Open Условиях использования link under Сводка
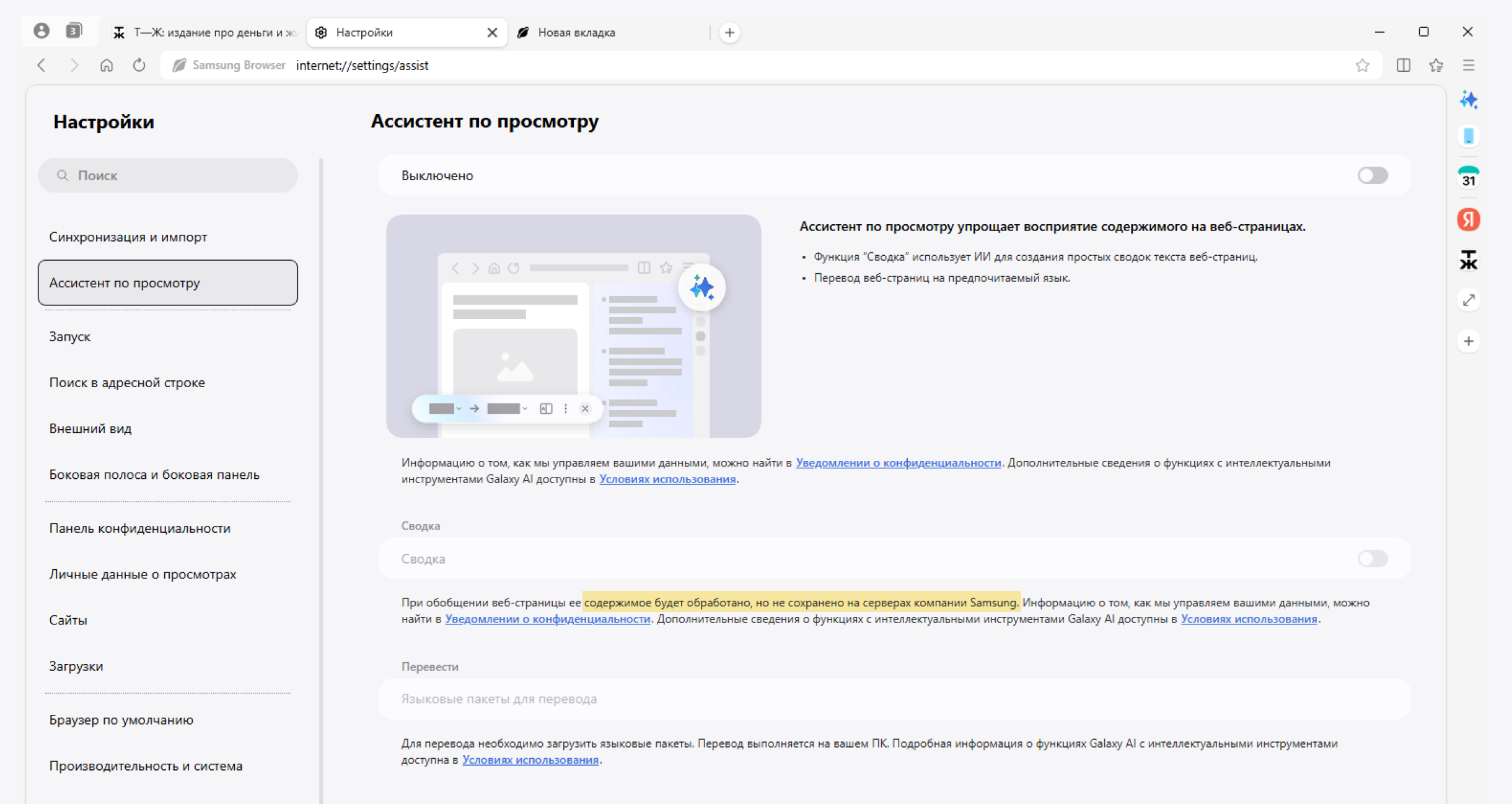 (x=1249, y=619)
